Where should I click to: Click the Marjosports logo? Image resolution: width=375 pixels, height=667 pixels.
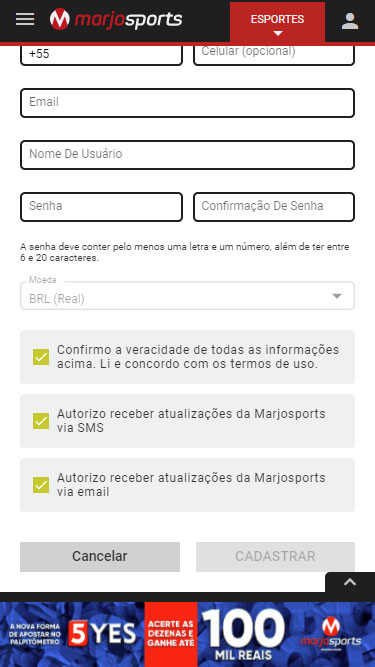click(x=116, y=20)
